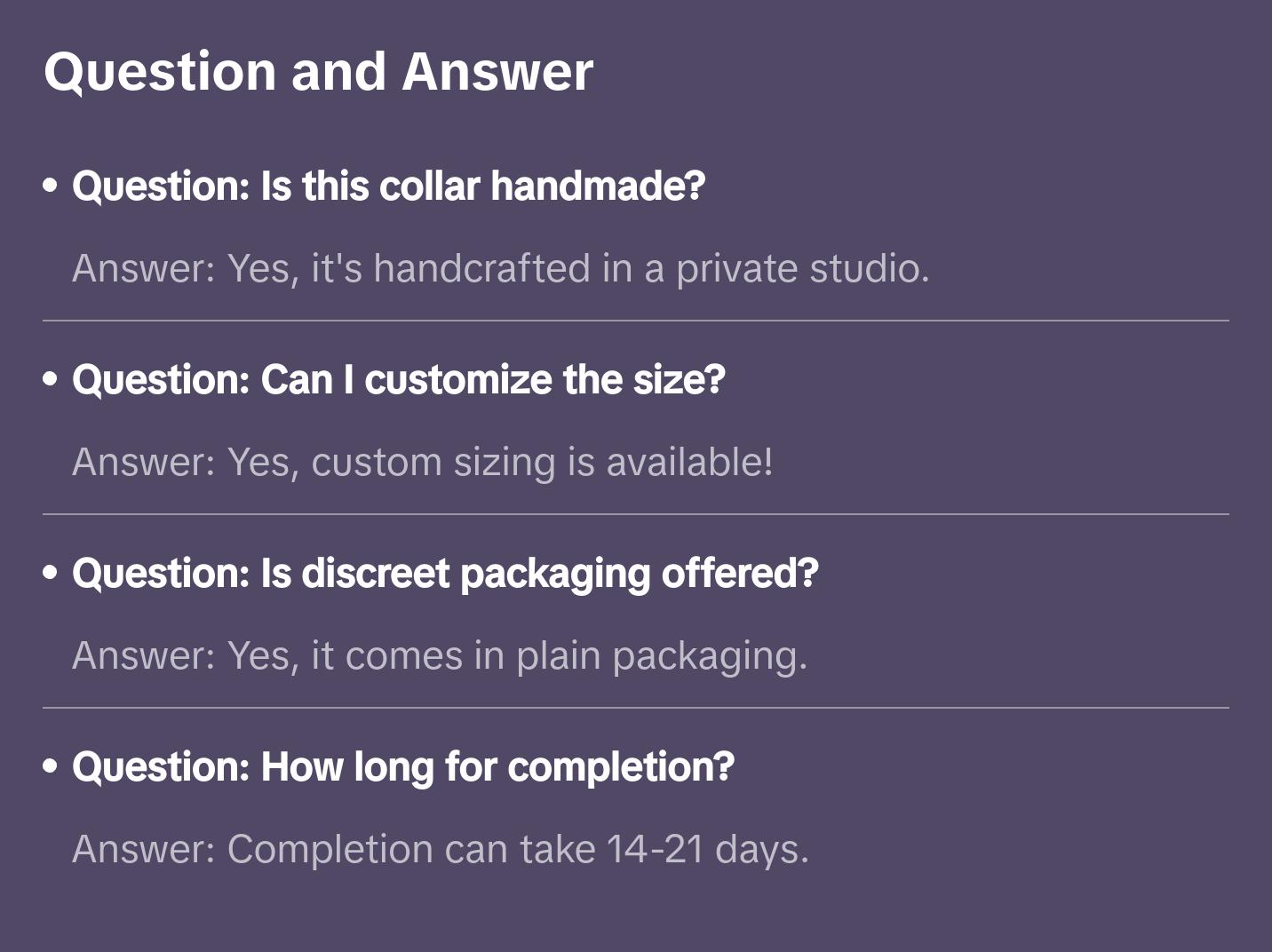Click "Answer:" label before handcrafted text

[x=144, y=268]
